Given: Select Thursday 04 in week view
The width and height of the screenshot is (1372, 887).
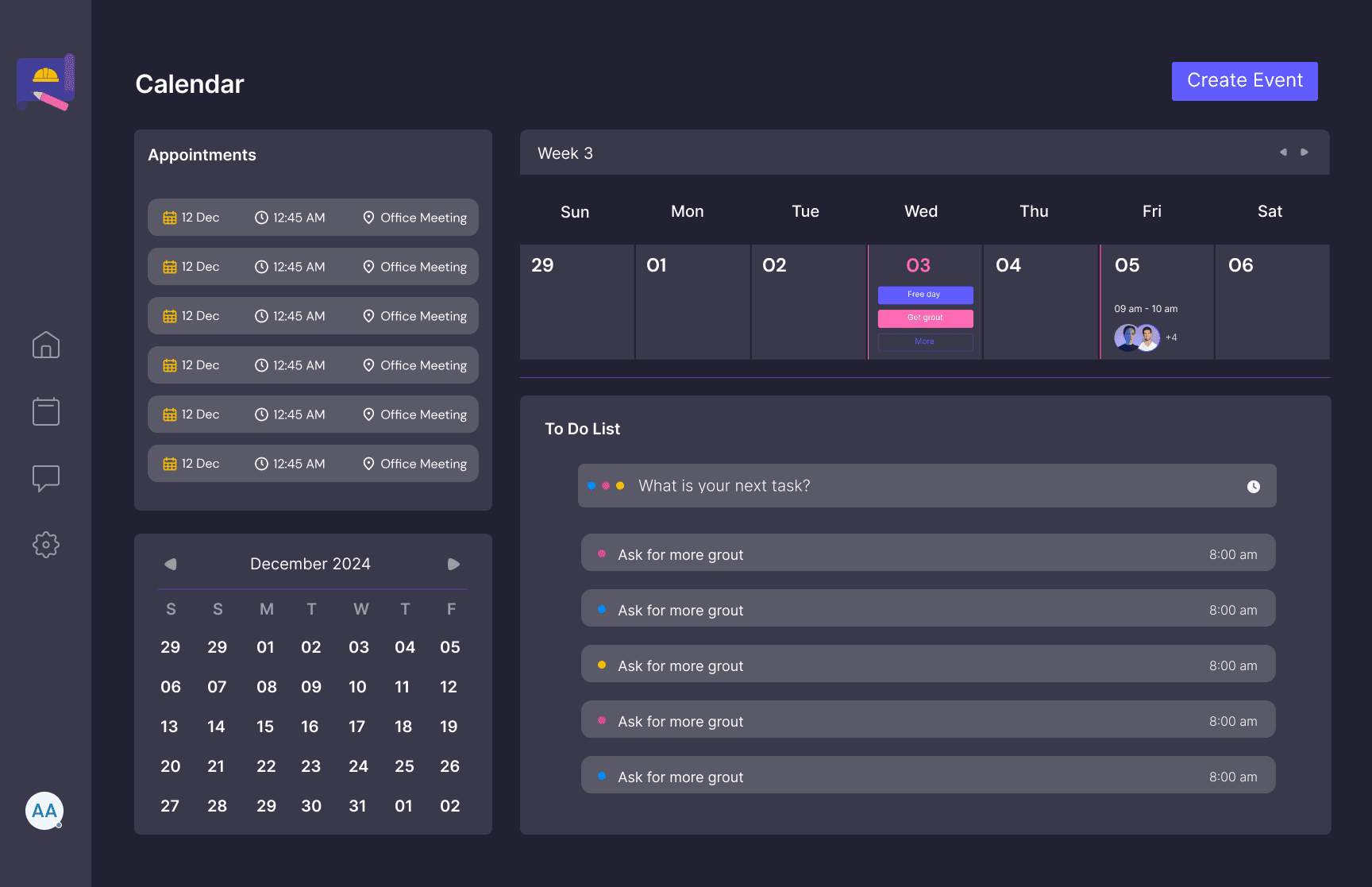Looking at the screenshot, I should (1040, 302).
